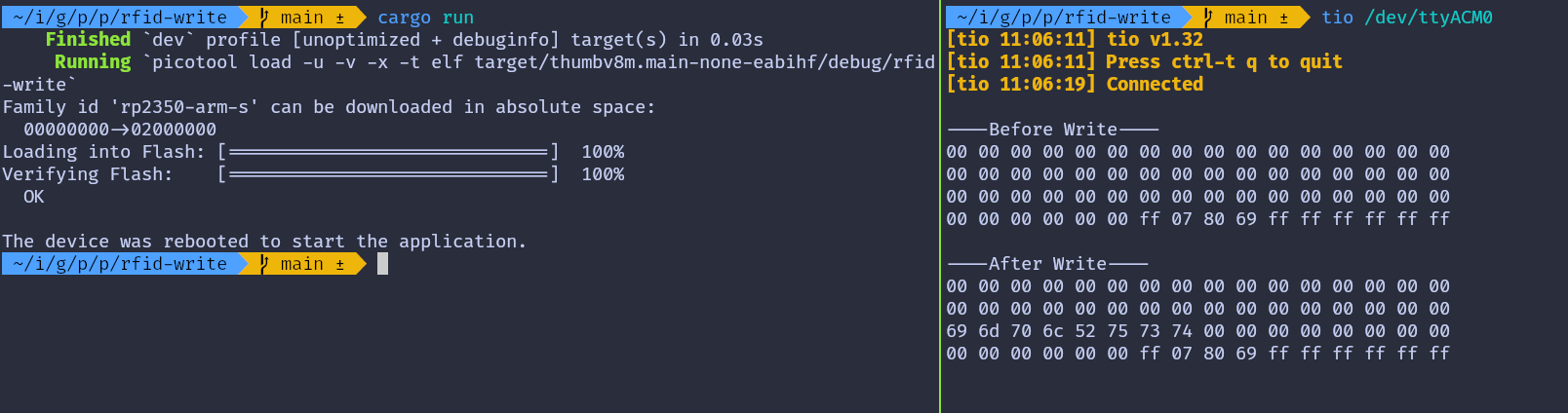This screenshot has height=413, width=1568.
Task: Click the "After Write" section header
Action: click(1047, 264)
